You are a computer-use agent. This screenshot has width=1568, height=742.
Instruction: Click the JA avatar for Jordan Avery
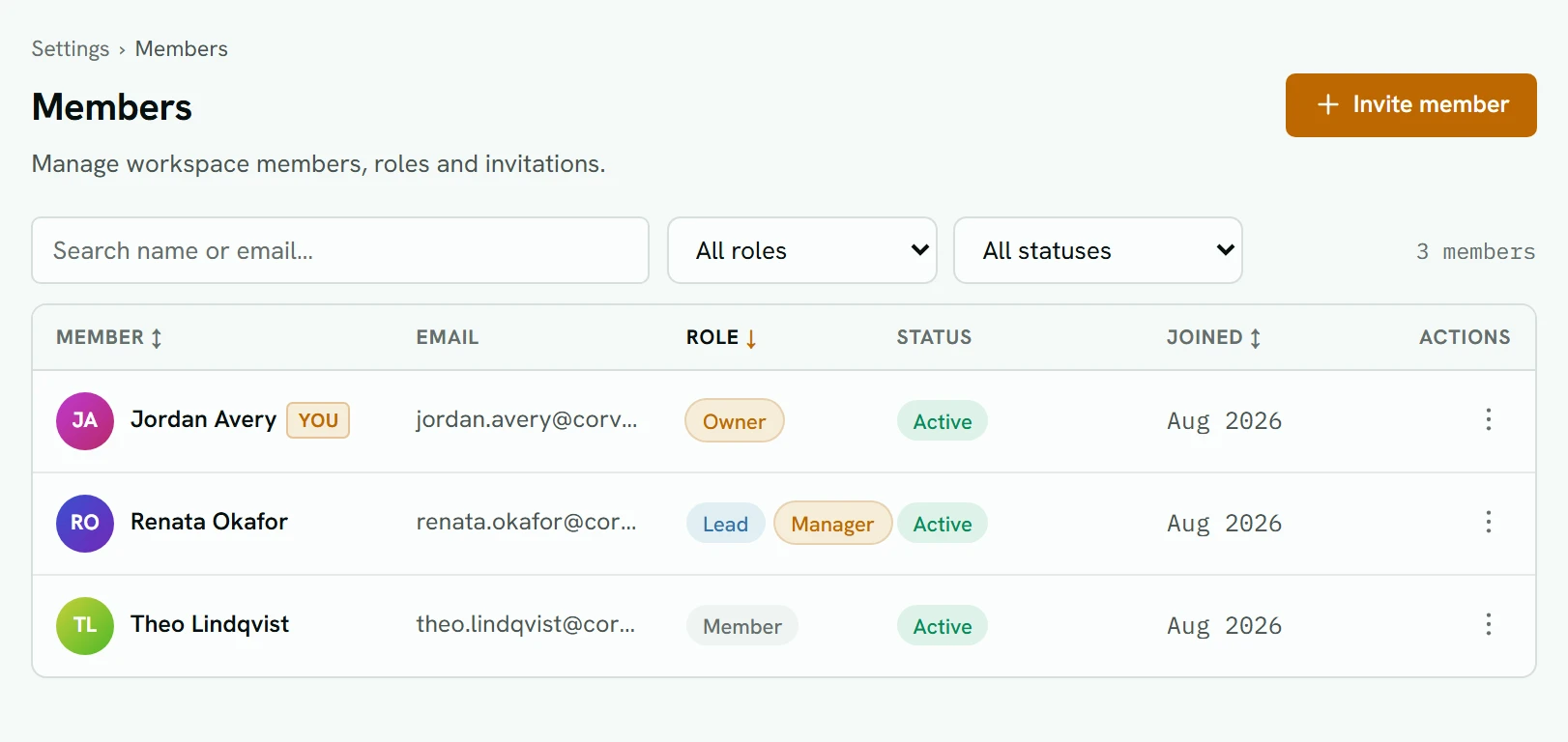tap(85, 421)
